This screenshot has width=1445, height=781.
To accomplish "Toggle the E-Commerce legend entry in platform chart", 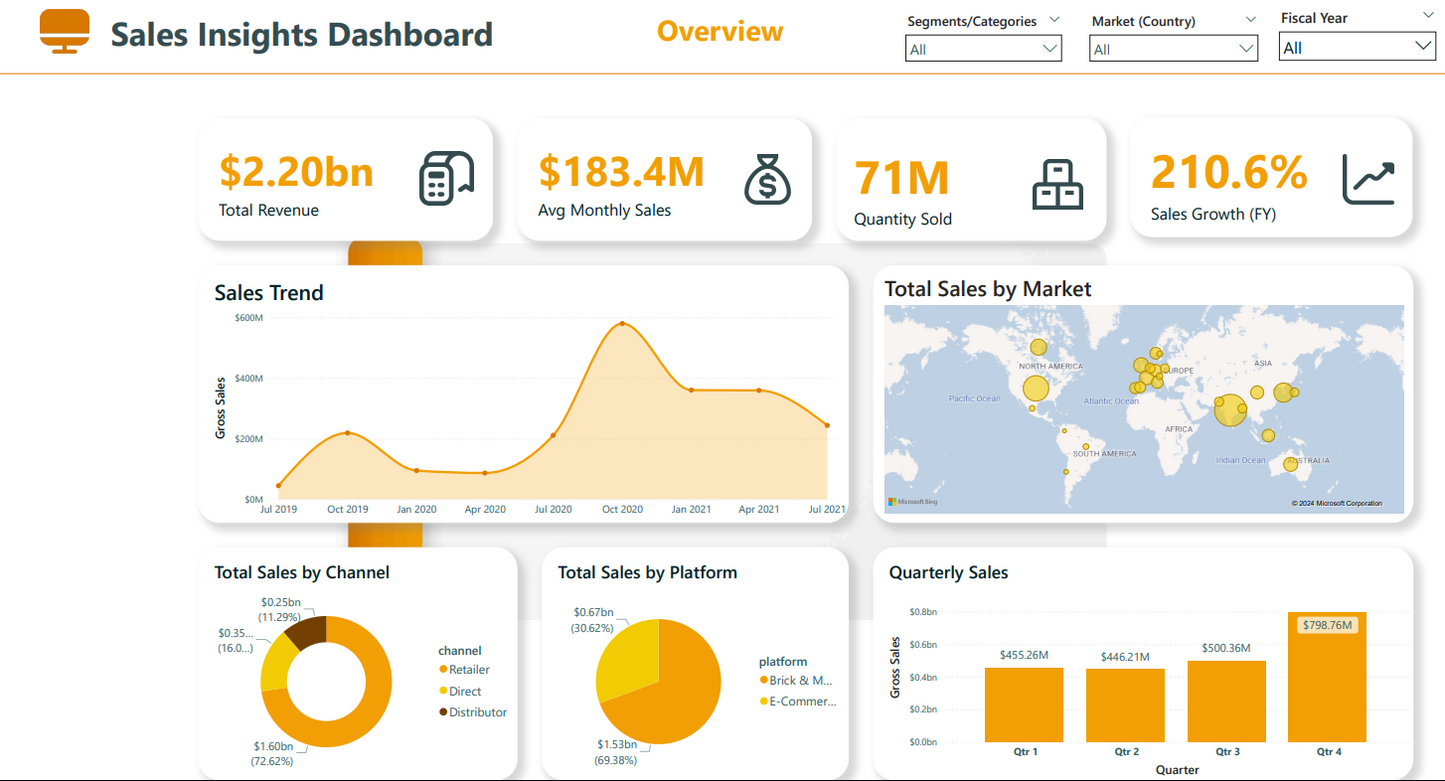I will [796, 701].
